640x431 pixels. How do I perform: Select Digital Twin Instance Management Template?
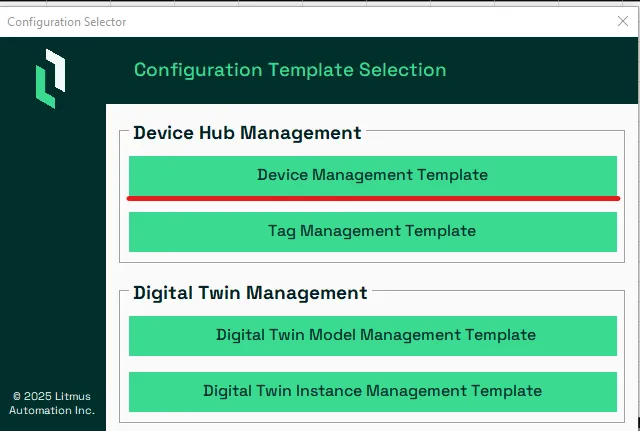point(373,391)
